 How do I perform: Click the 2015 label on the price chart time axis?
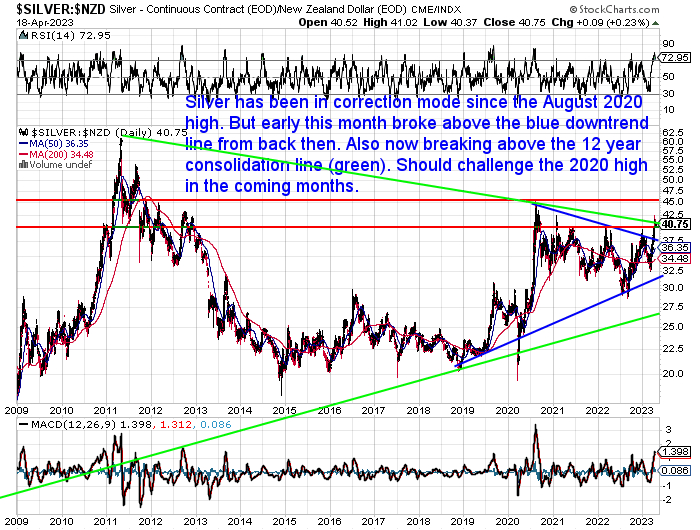(x=284, y=410)
